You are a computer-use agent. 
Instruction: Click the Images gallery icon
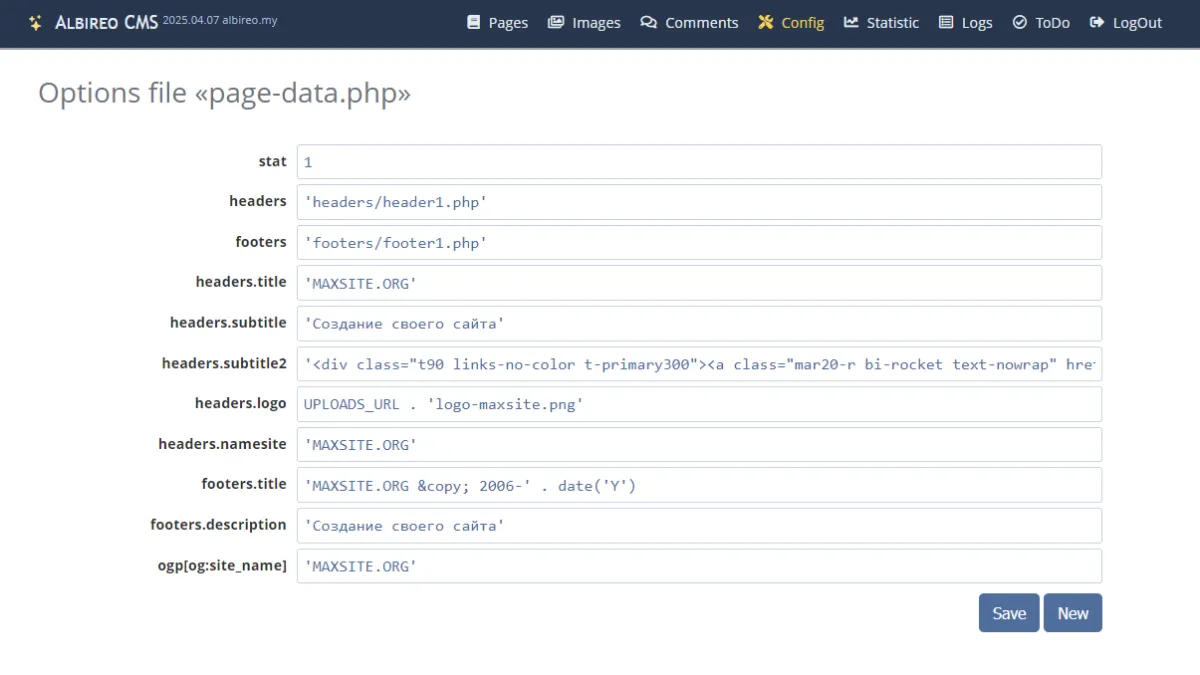pos(556,22)
